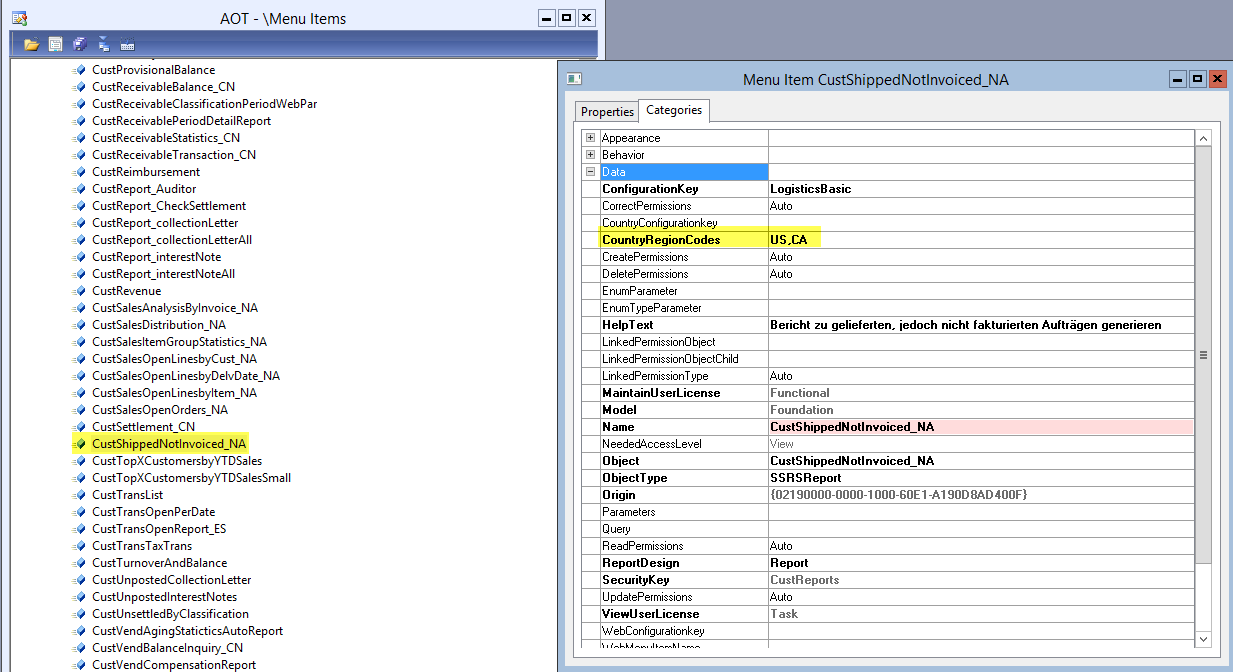
Task: Maximize the AOT Menu Items window
Action: [x=566, y=18]
